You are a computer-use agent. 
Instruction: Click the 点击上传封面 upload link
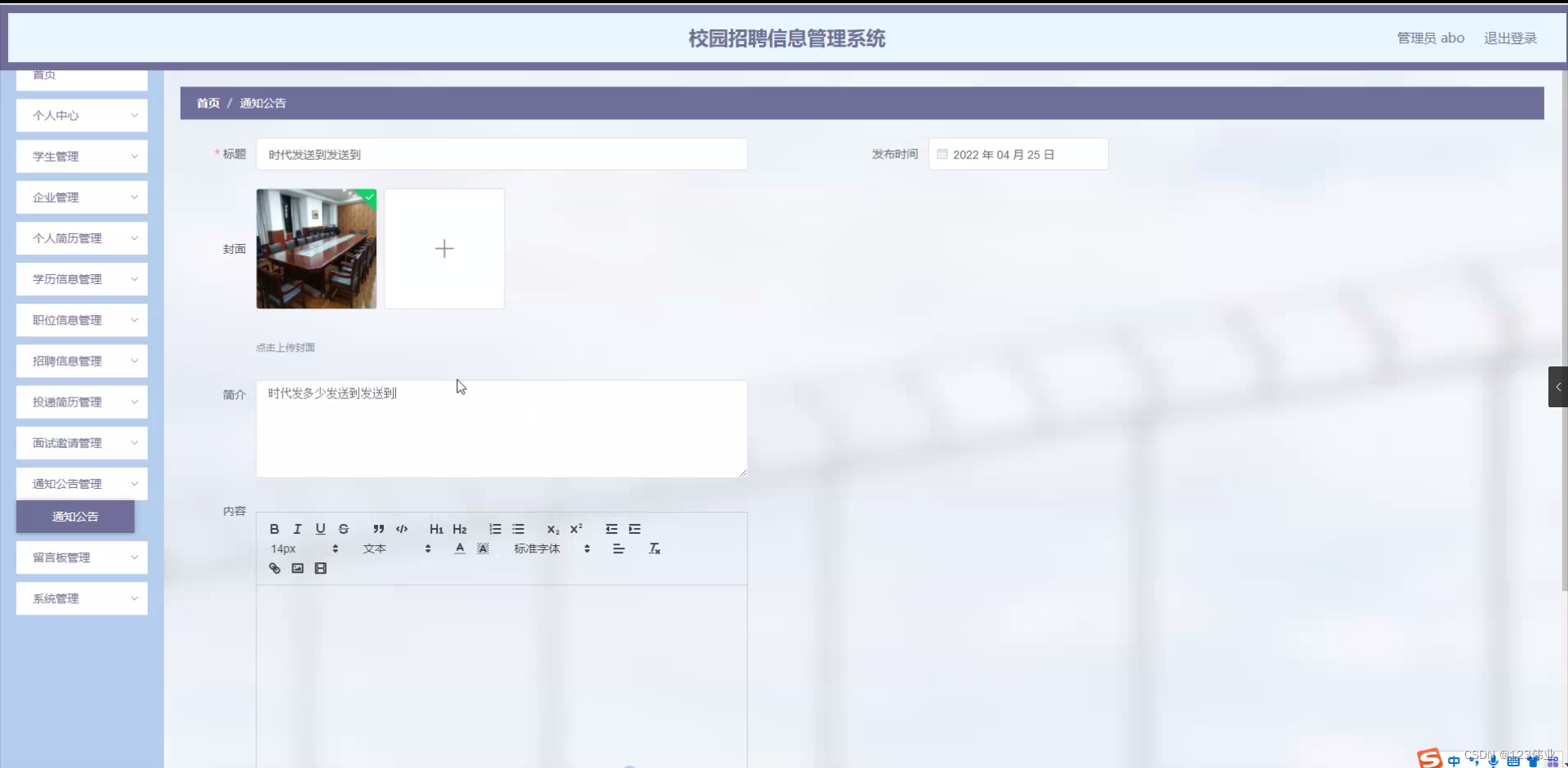pyautogui.click(x=285, y=347)
